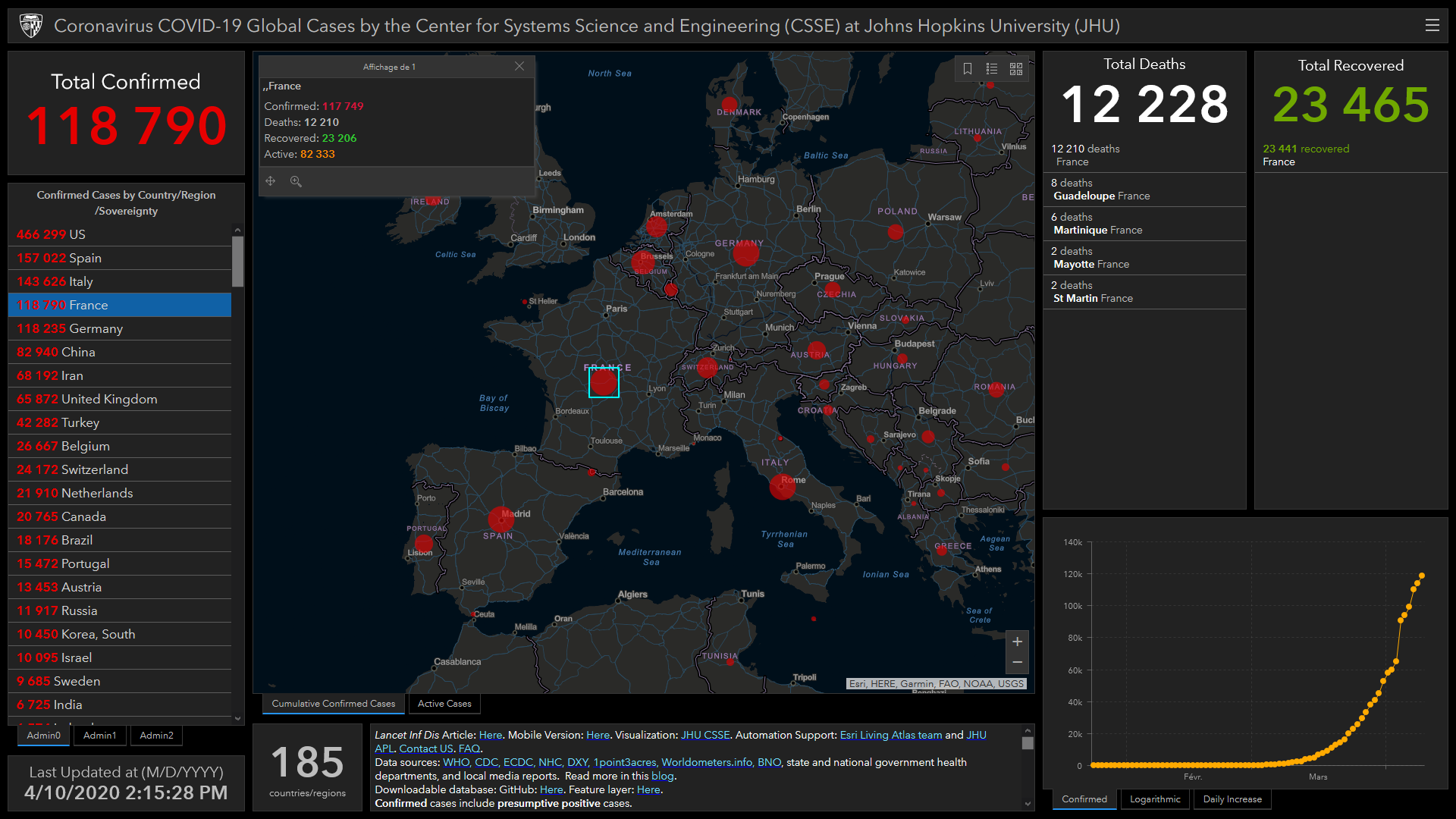The height and width of the screenshot is (819, 1456).
Task: Open the hamburger menu at top right
Action: (x=1432, y=25)
